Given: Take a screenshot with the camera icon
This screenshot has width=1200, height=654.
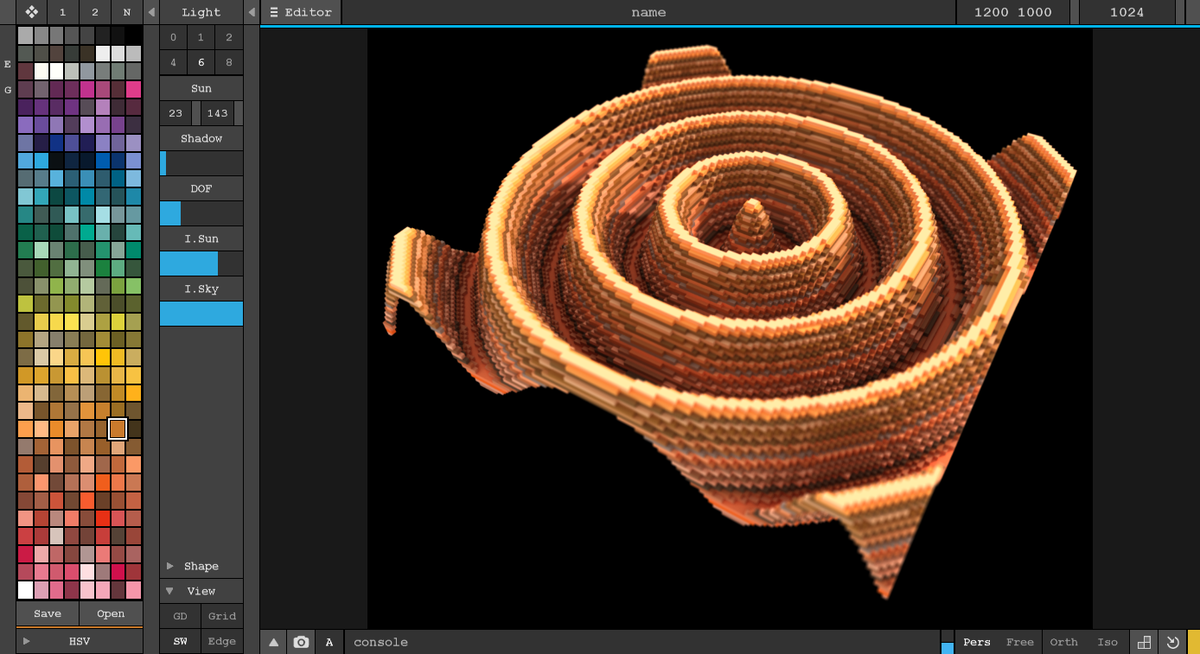Looking at the screenshot, I should click(301, 642).
